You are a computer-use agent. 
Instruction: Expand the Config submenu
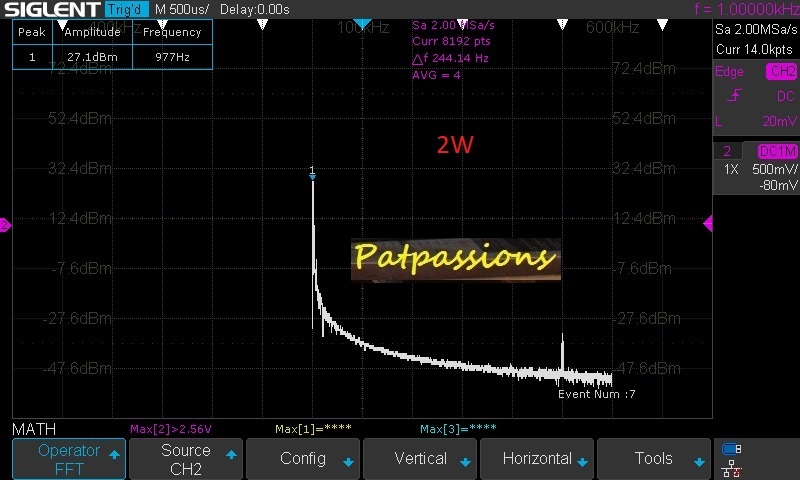point(303,459)
